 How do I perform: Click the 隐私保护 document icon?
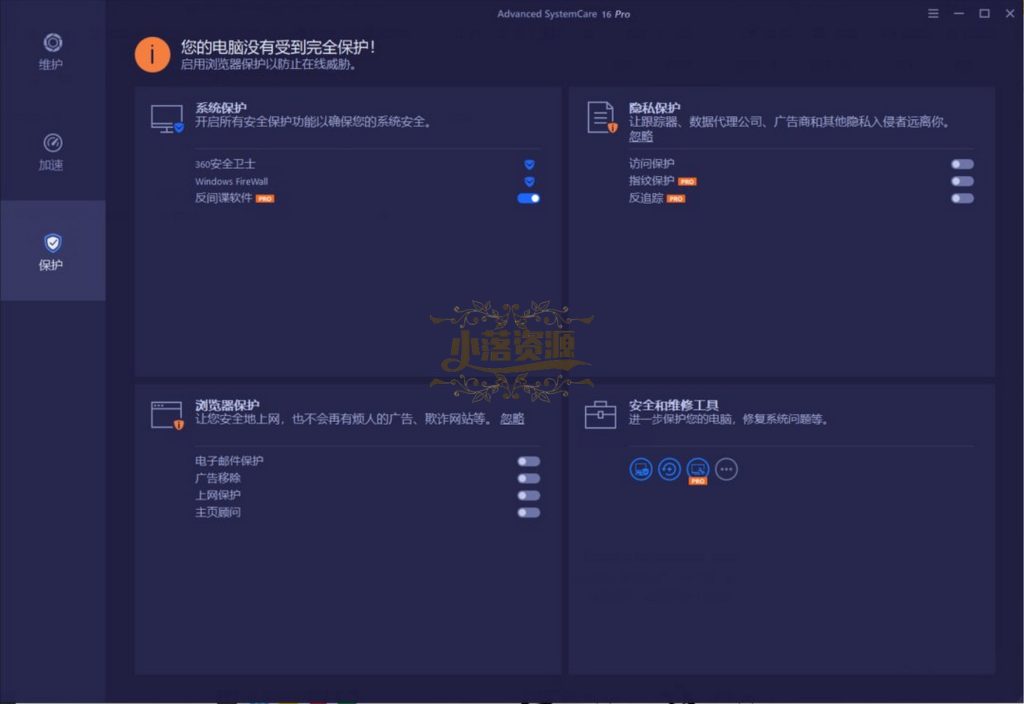601,118
